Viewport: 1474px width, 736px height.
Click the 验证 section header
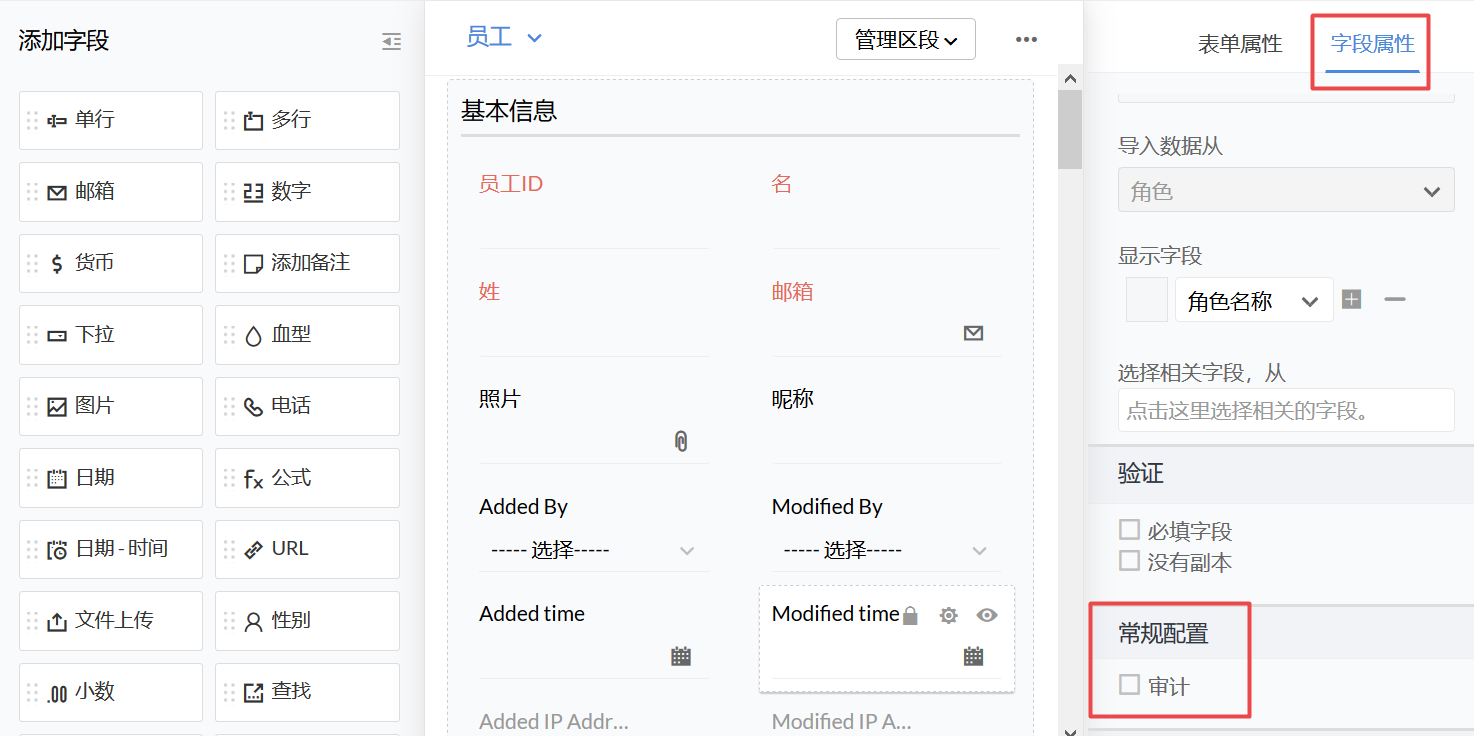pos(1281,474)
